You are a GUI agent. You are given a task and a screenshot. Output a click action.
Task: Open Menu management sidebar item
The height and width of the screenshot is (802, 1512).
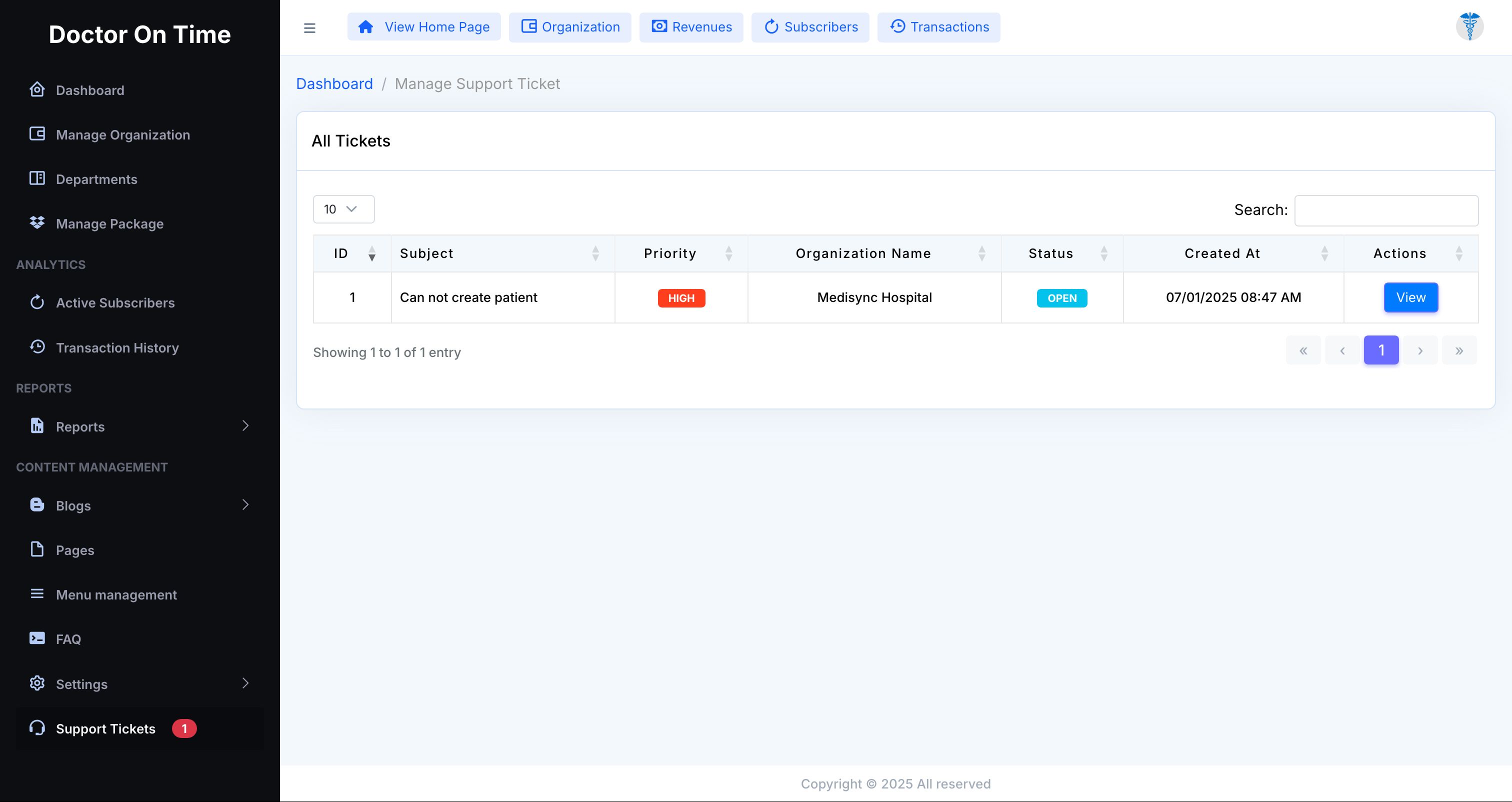(139, 594)
